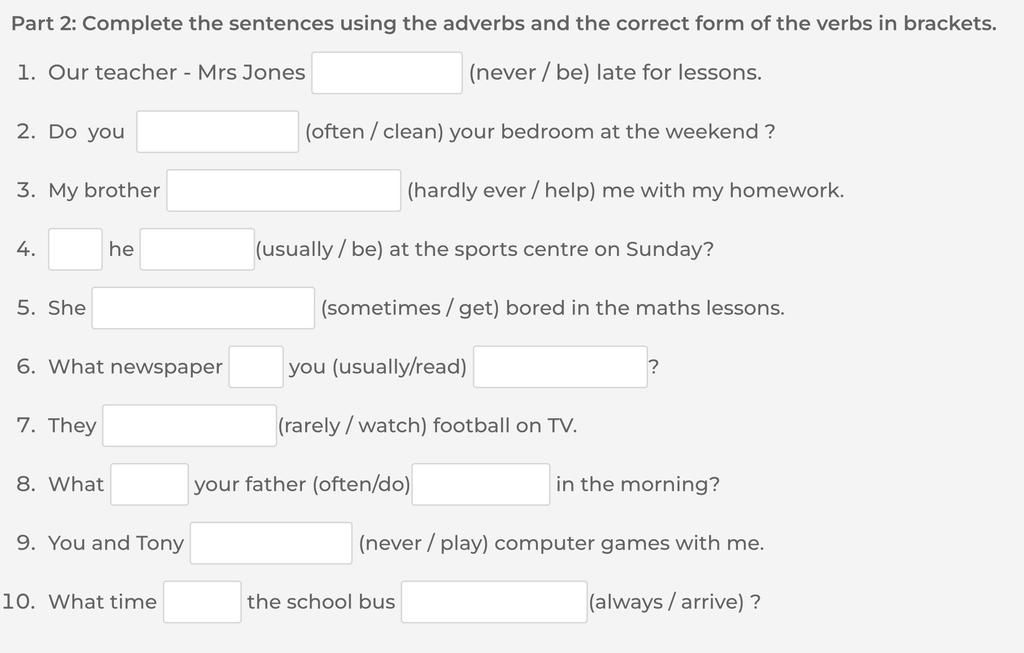Click the blank before your father
1024x653 pixels.
tap(150, 484)
